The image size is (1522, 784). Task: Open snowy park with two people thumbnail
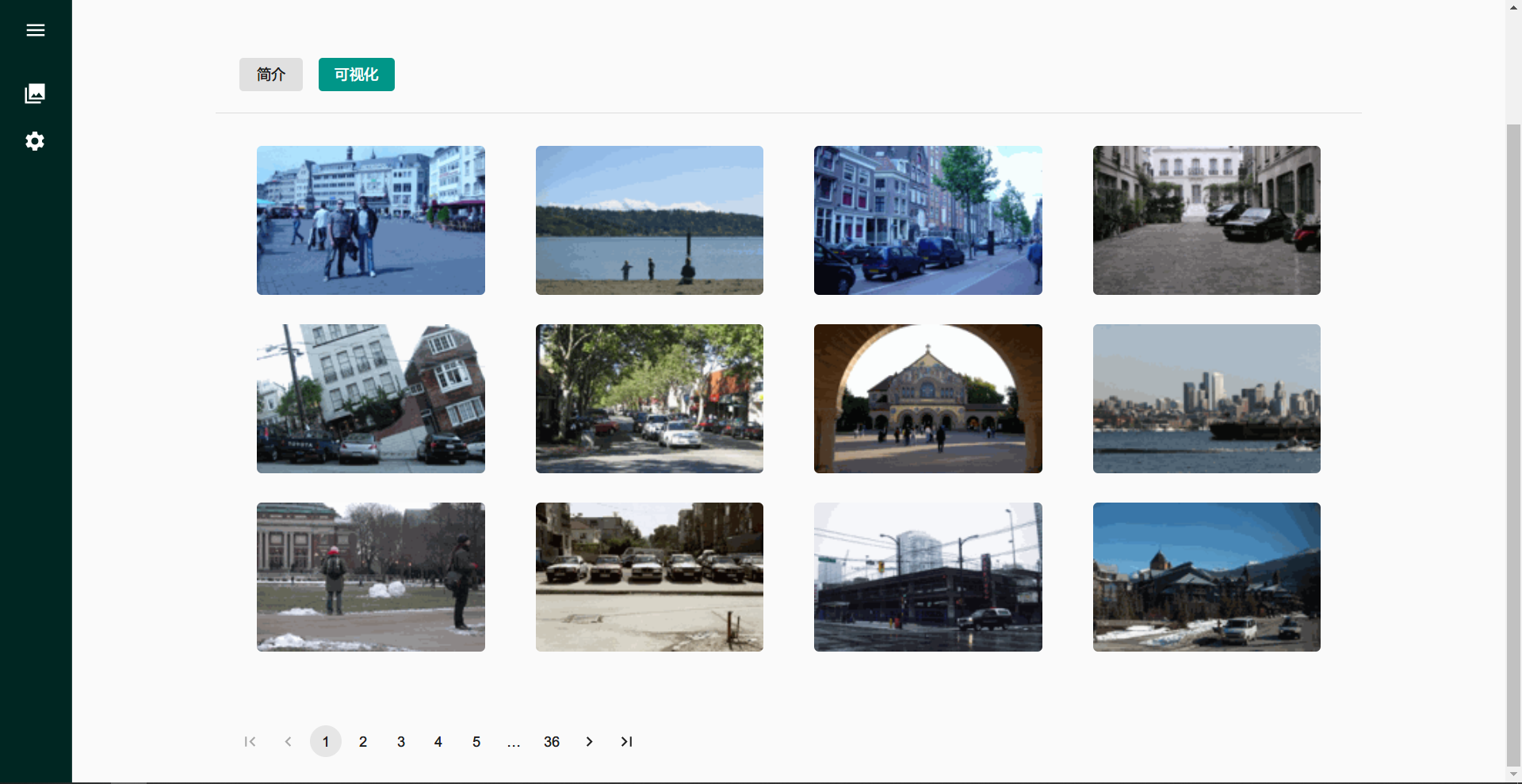[371, 577]
